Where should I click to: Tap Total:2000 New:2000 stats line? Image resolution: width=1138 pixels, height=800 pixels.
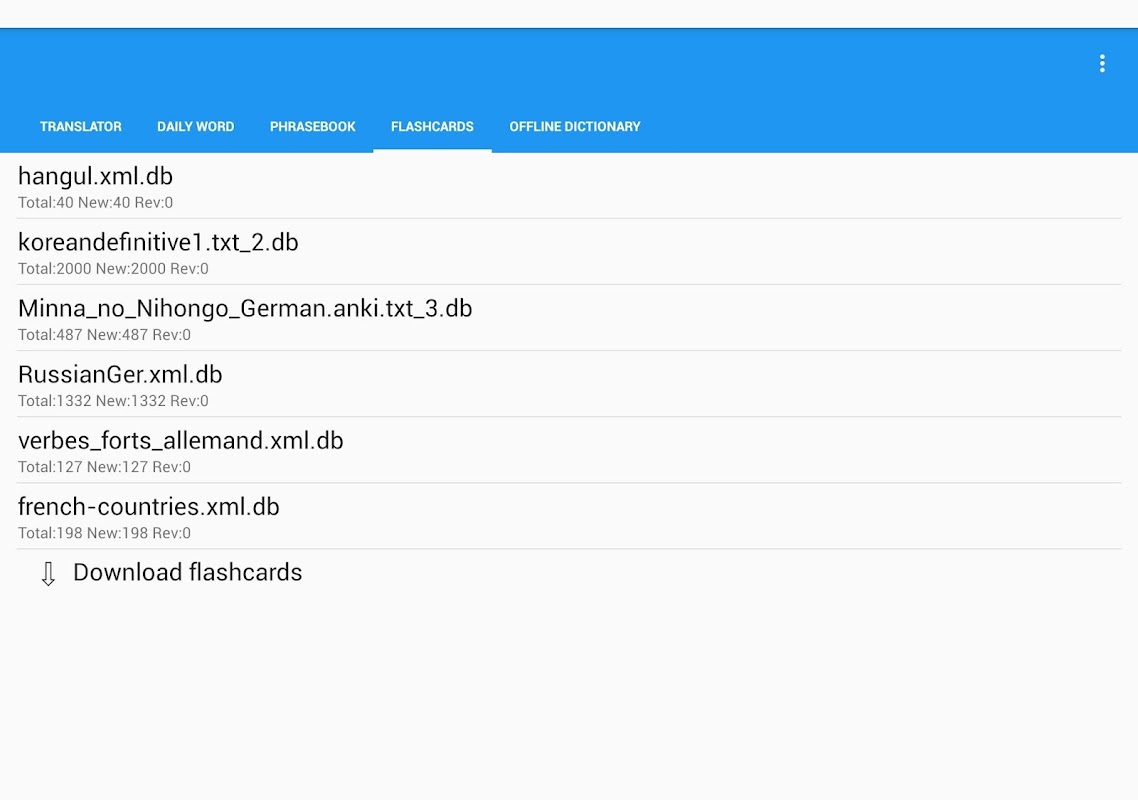[x=113, y=269]
